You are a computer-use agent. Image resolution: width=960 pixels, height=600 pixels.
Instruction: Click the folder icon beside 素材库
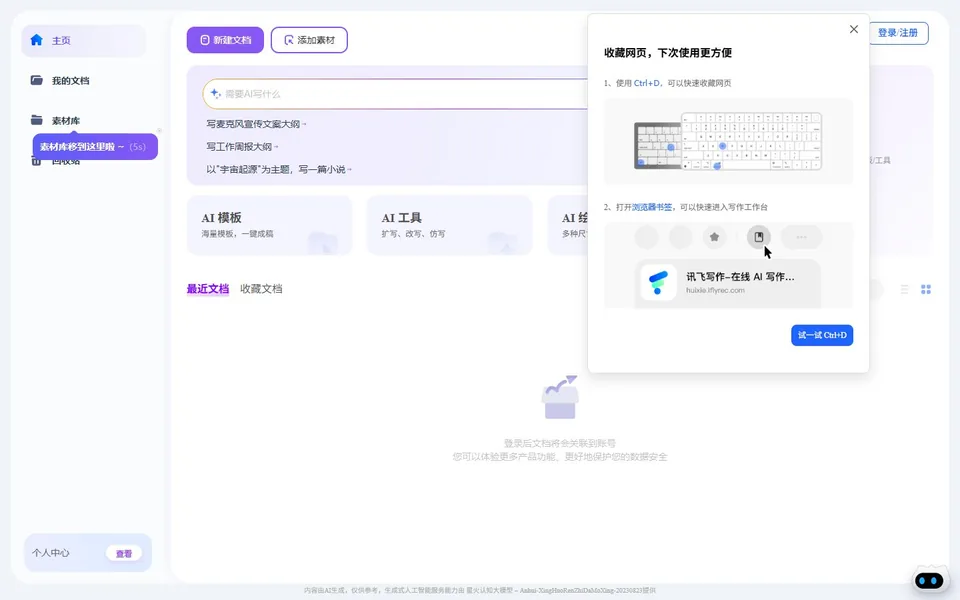pos(37,120)
